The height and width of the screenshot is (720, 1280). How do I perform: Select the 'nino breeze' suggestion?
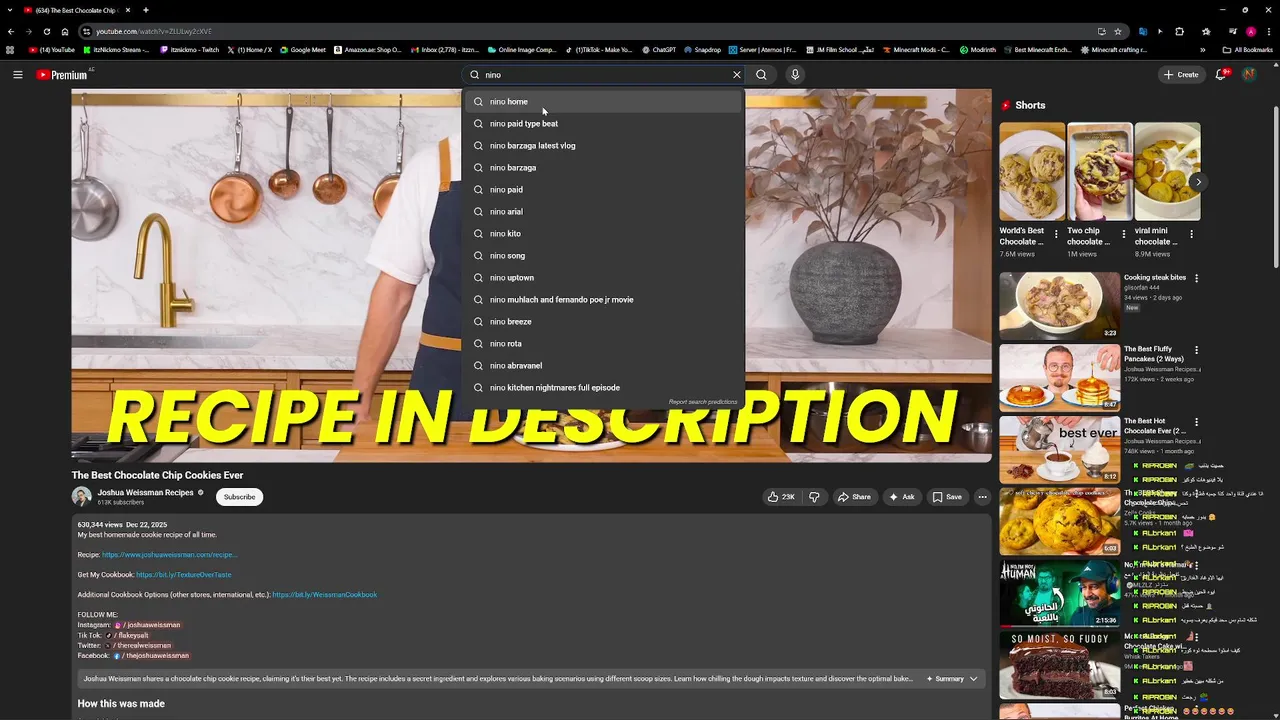pos(604,322)
